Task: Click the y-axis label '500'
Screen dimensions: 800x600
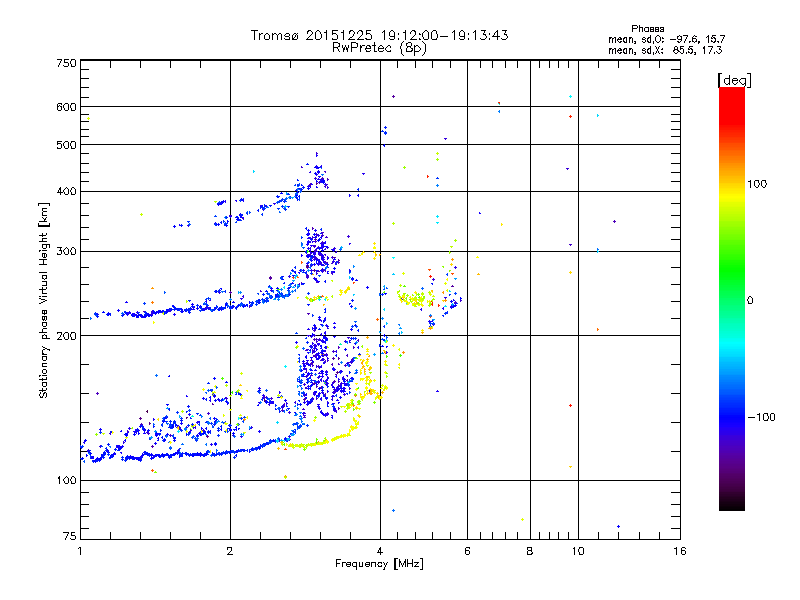Action: pyautogui.click(x=66, y=145)
